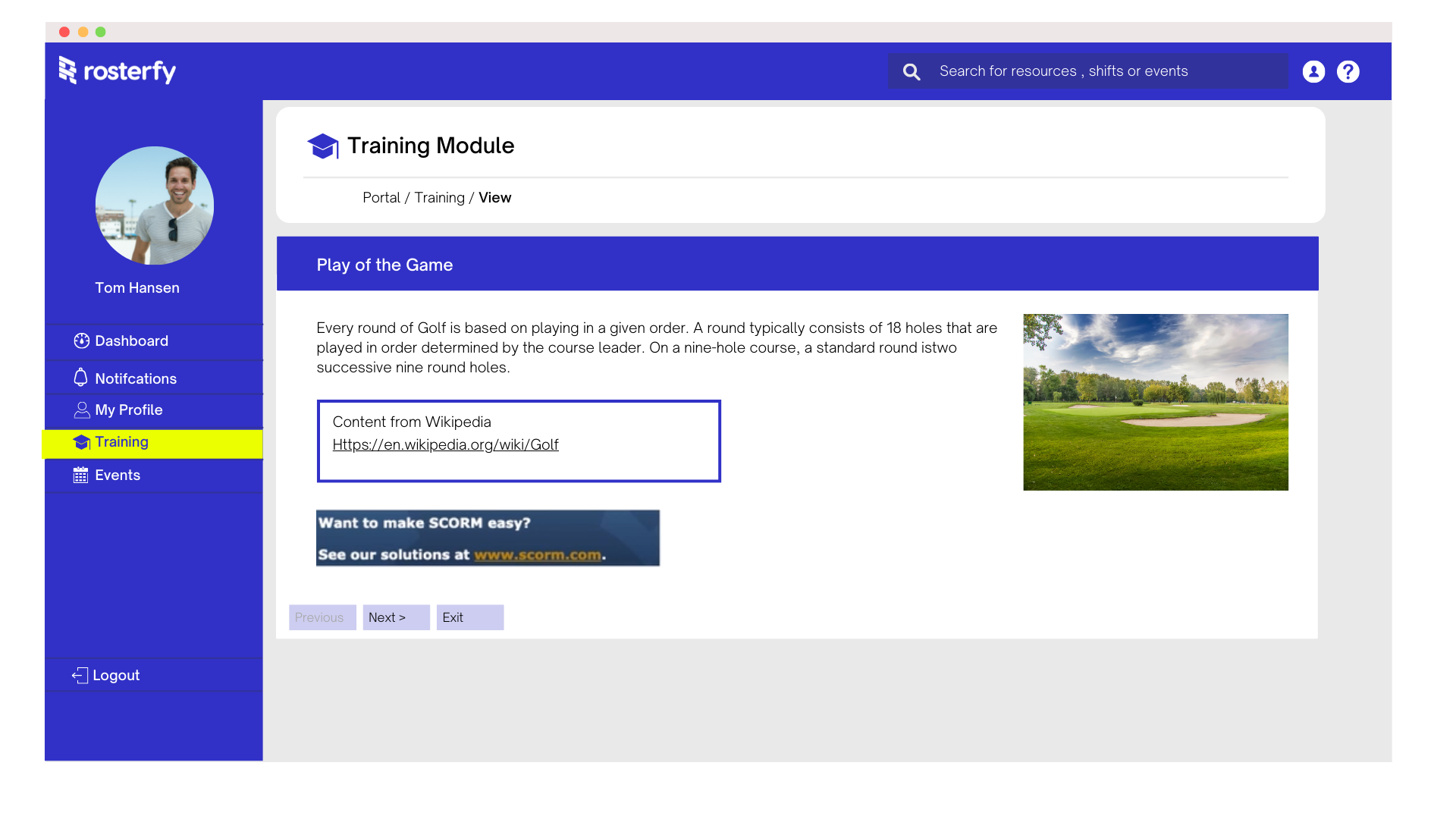Close the window with the red button
This screenshot has width=1456, height=819.
64,32
